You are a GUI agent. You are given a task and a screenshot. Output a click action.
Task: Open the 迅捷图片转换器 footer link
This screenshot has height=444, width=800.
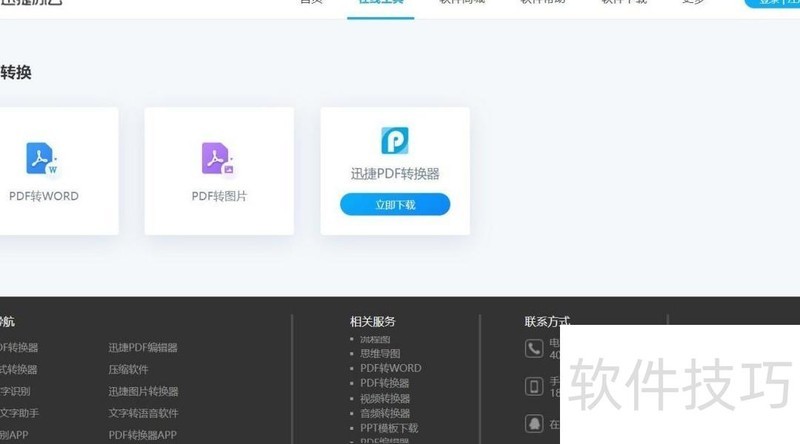point(143,392)
